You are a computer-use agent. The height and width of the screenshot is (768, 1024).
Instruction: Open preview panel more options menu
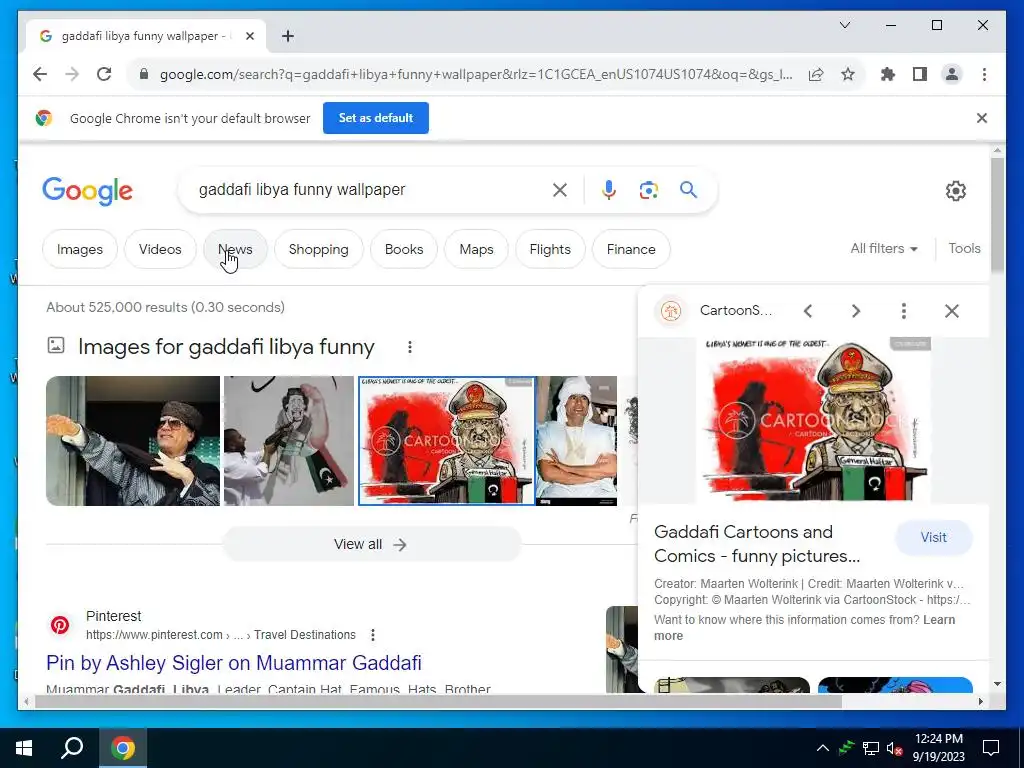[904, 311]
